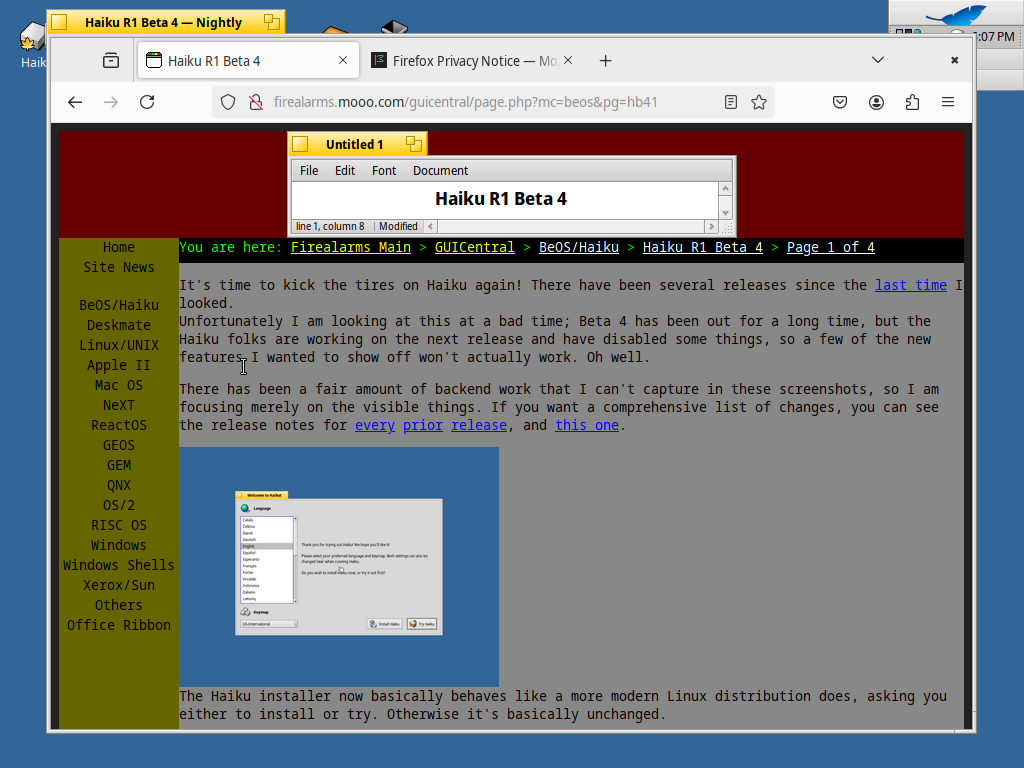1024x768 pixels.
Task: Close the Firefox Privacy Notice tab
Action: pos(568,60)
